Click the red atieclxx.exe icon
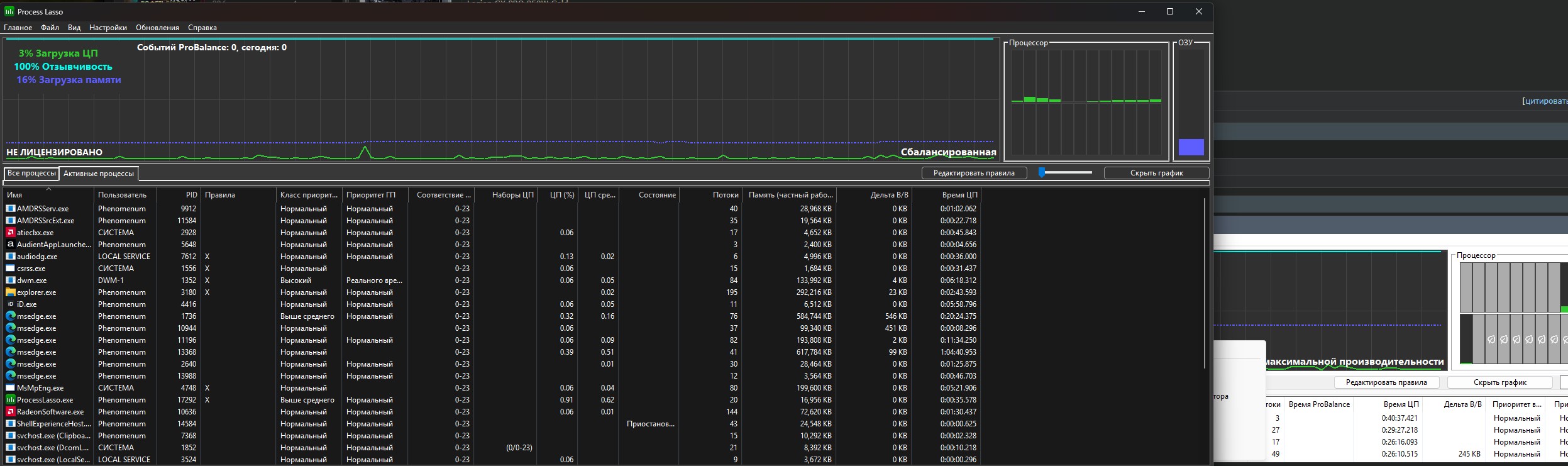Screen dimensions: 1568x466 pos(10,233)
